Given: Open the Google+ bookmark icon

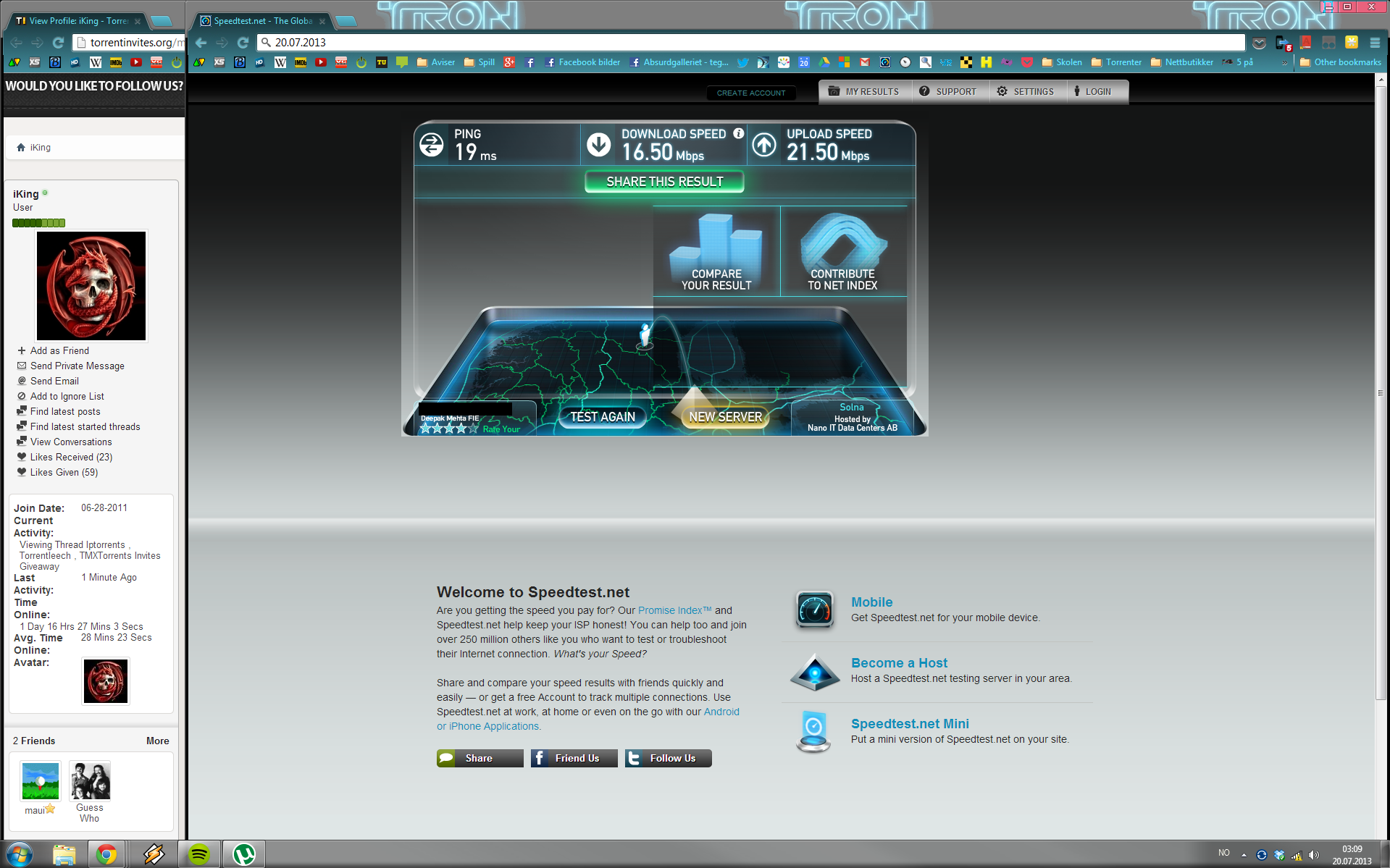Looking at the screenshot, I should pos(509,62).
